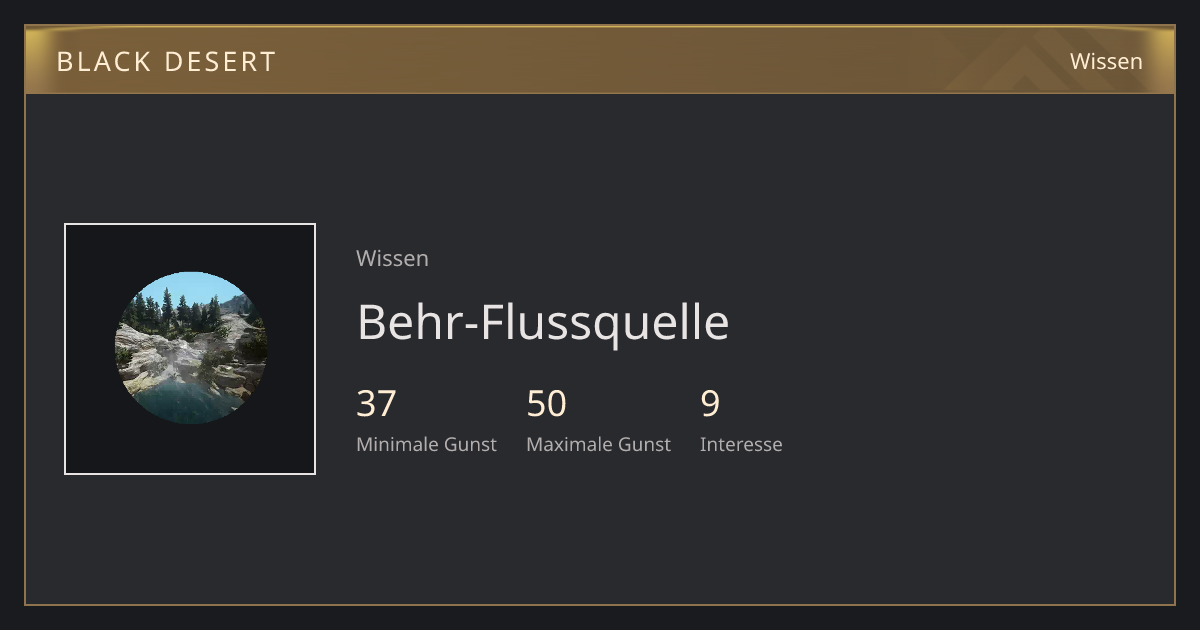Select the interest value 9
The height and width of the screenshot is (630, 1200).
pyautogui.click(x=710, y=403)
